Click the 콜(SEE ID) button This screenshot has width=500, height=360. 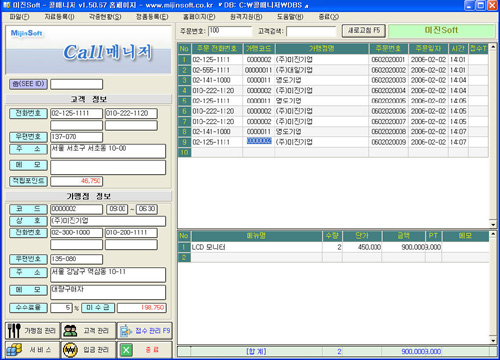(x=28, y=84)
